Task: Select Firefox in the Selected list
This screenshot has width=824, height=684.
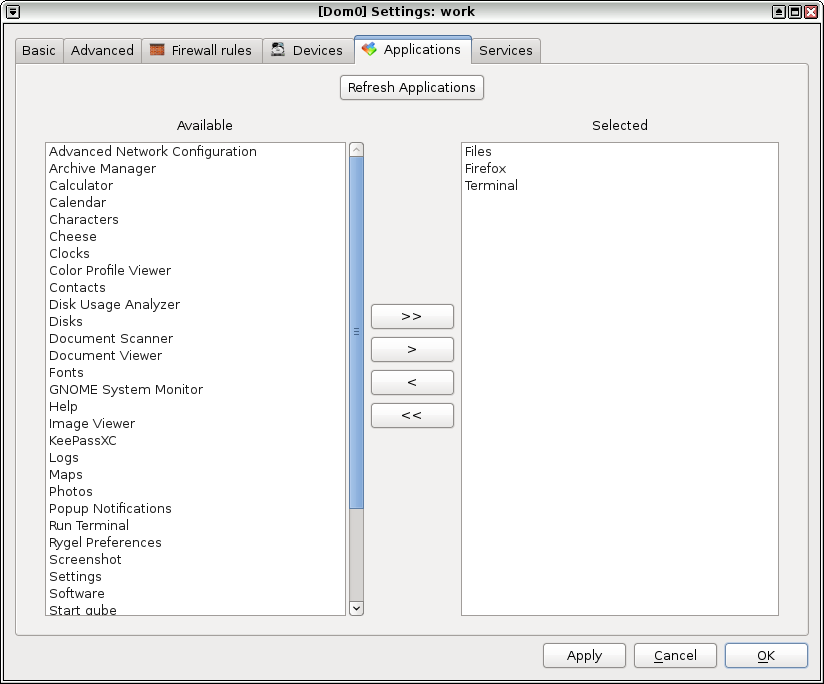Action: tap(486, 169)
